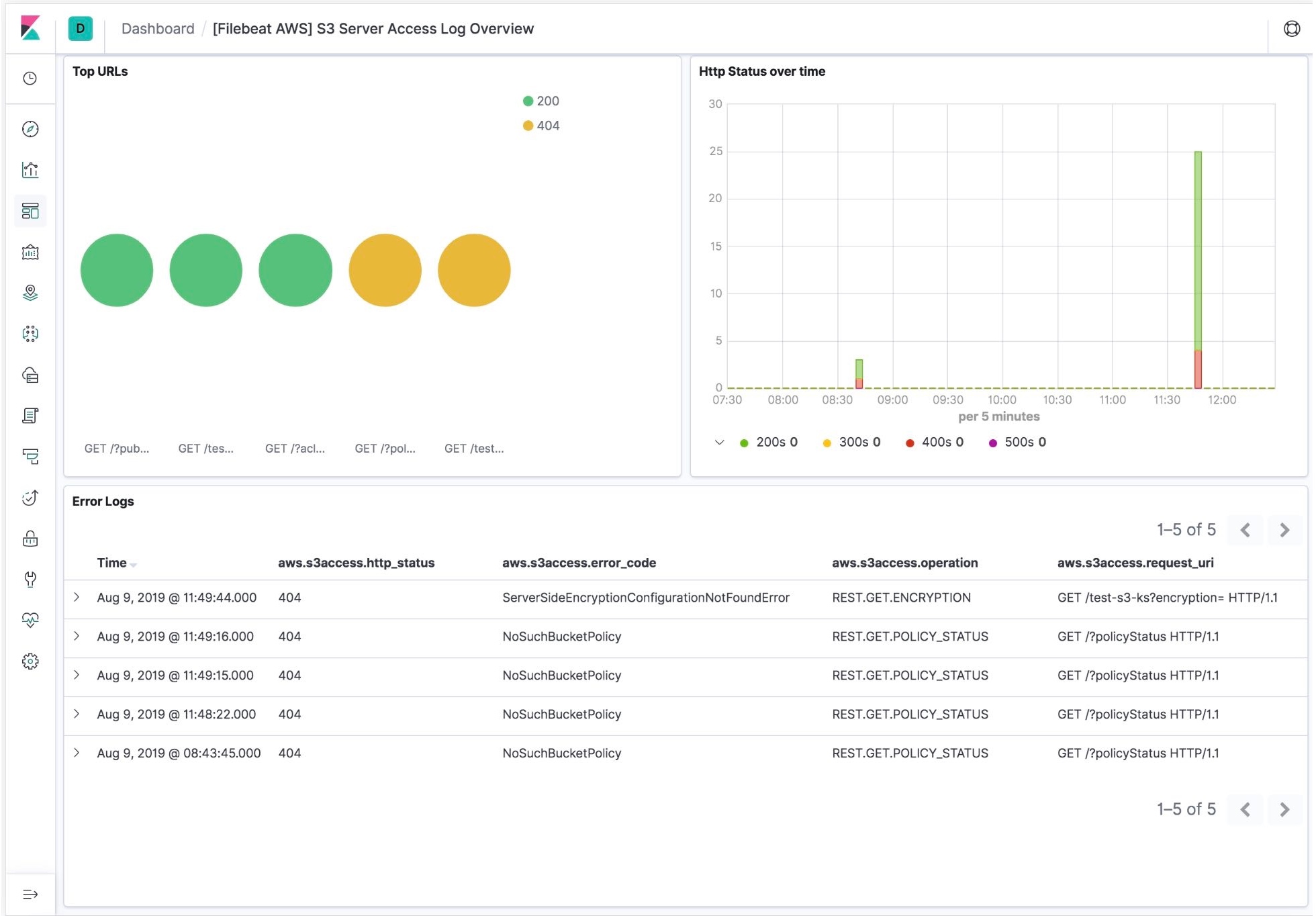Click the Top URLs panel title
This screenshot has width=1316, height=916.
pyautogui.click(x=100, y=71)
